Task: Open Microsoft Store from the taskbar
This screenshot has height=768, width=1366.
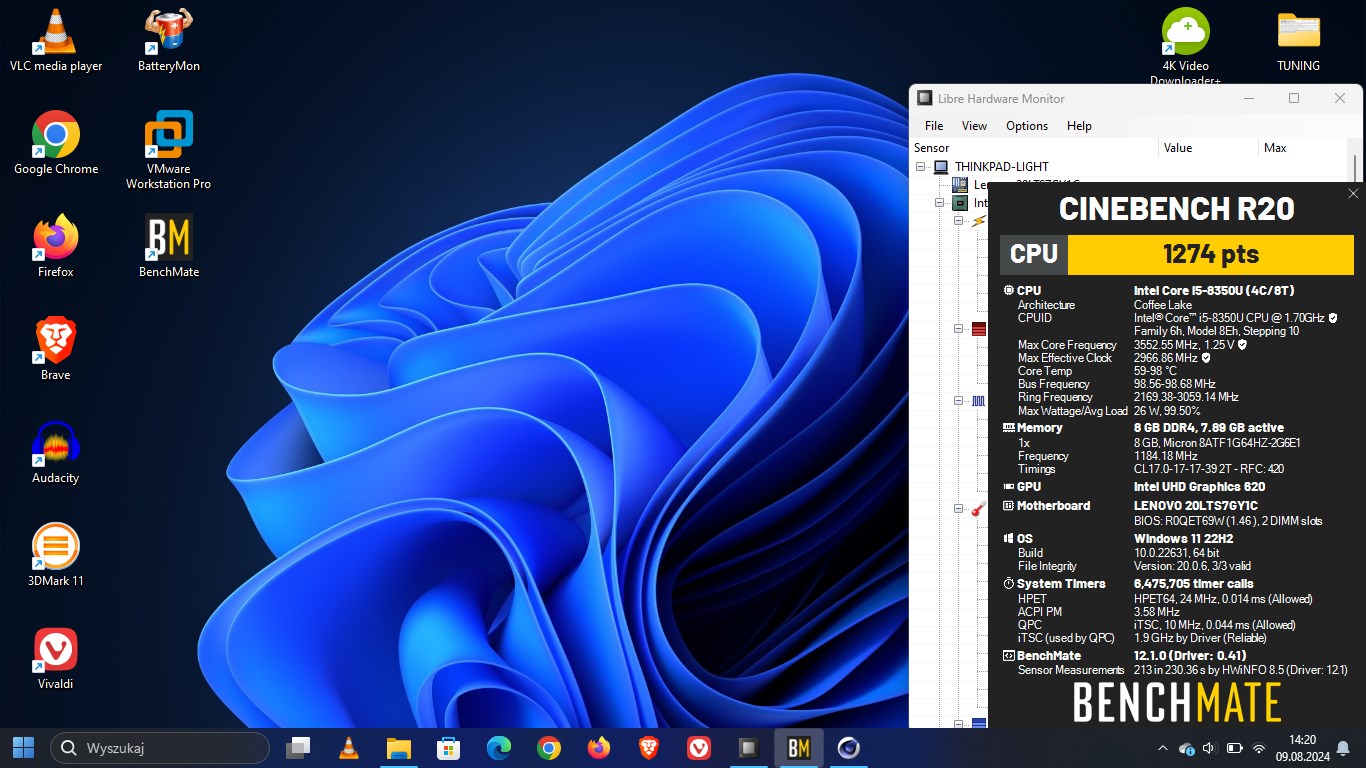Action: click(448, 748)
